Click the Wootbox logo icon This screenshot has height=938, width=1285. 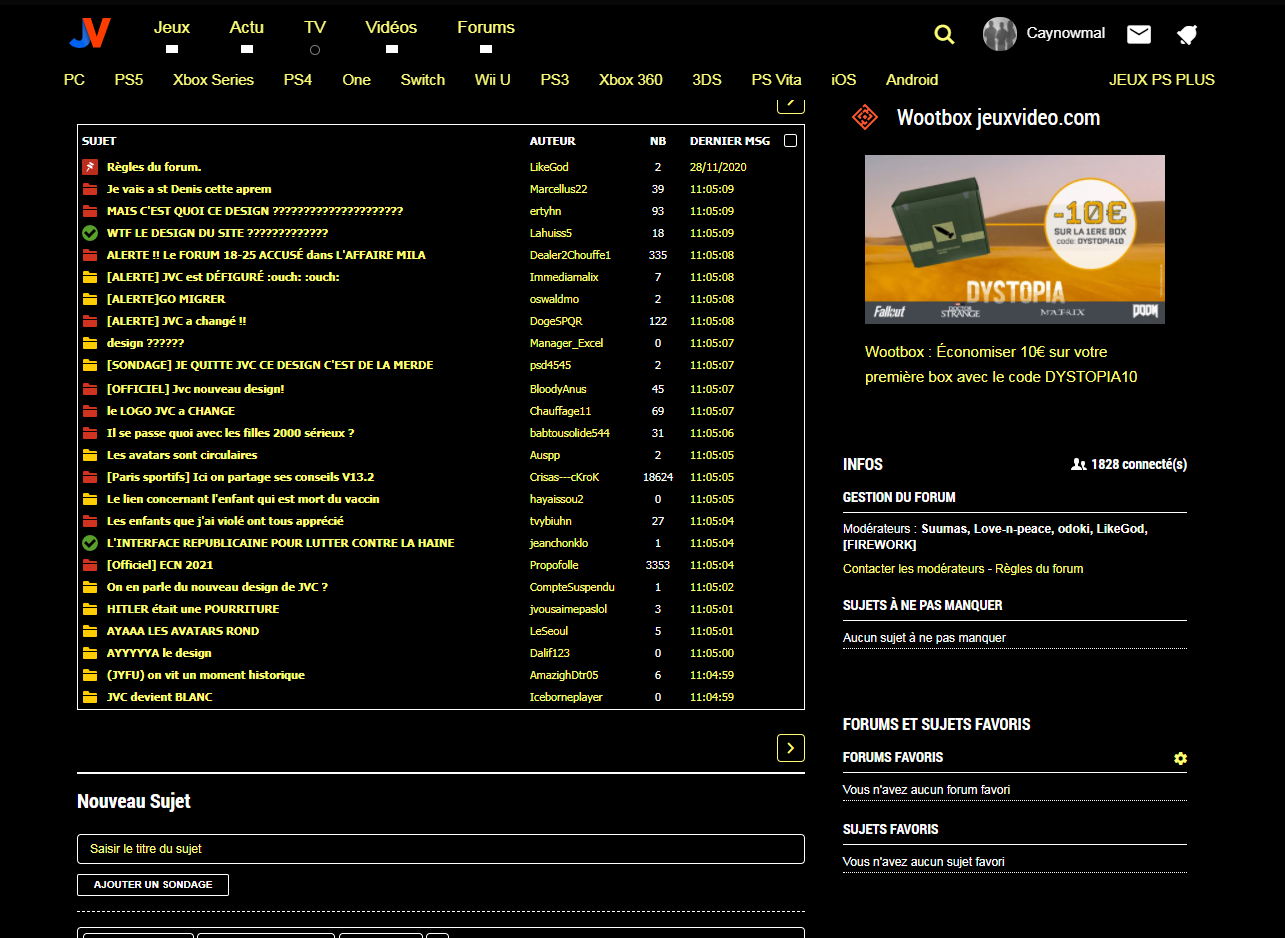coord(865,117)
